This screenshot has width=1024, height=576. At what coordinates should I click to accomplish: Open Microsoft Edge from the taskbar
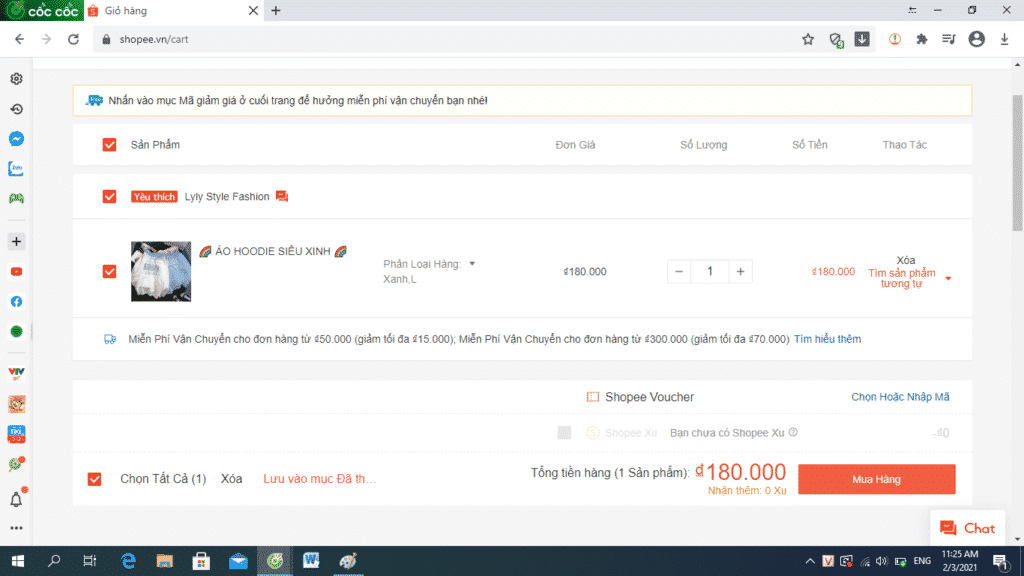128,561
